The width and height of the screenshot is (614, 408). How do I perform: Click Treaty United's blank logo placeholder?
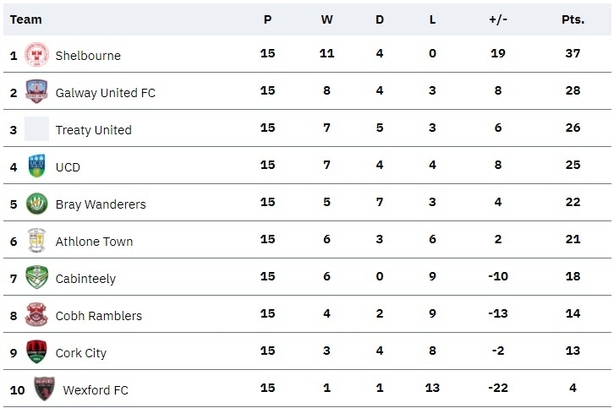click(37, 129)
